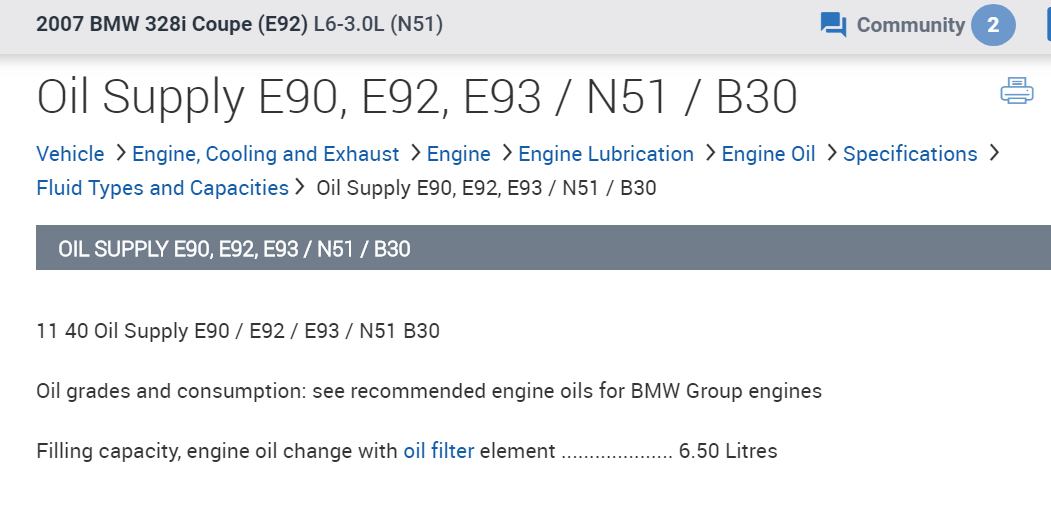This screenshot has height=515, width=1051.
Task: Go to Vehicle breadcrumb link
Action: (x=70, y=154)
